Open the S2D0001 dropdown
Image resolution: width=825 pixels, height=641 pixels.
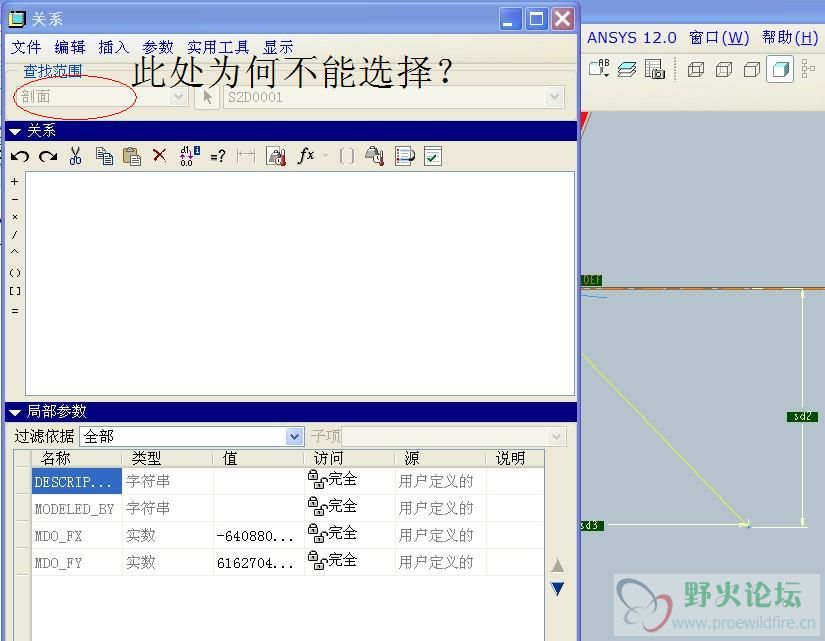554,97
